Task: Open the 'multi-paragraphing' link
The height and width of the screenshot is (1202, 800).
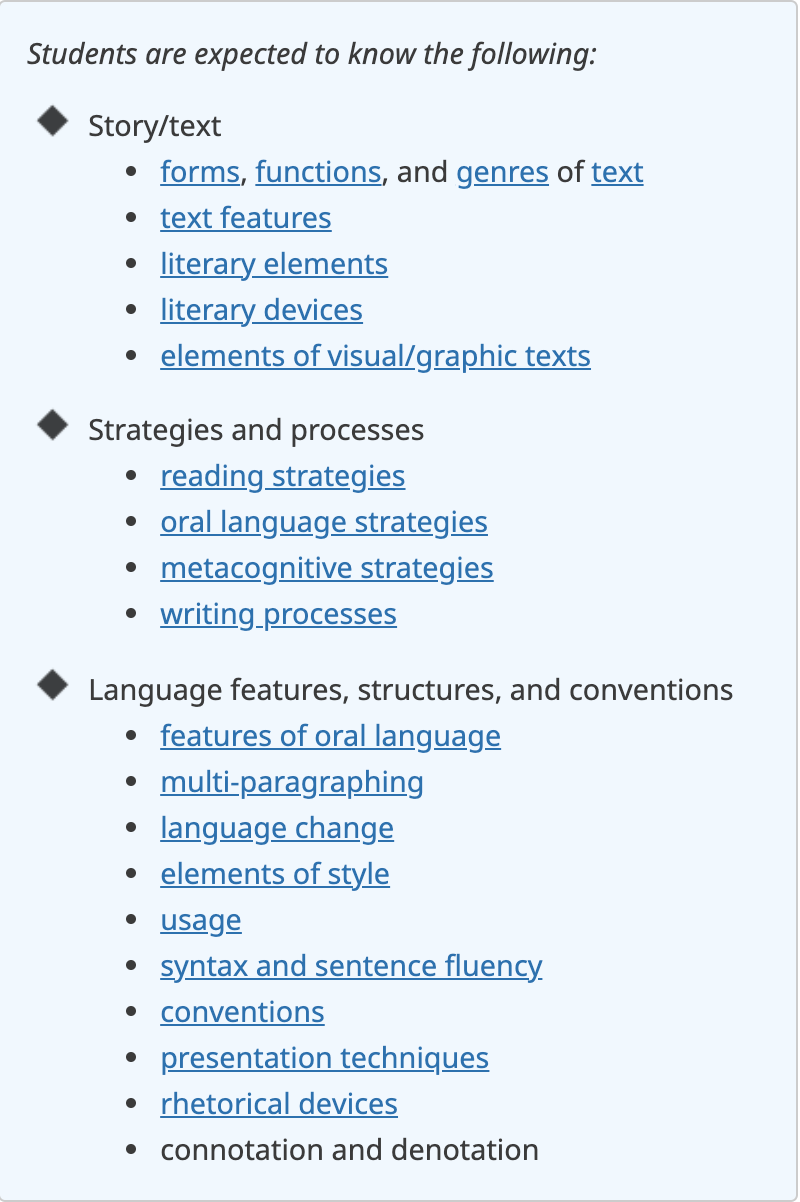Action: click(x=291, y=783)
